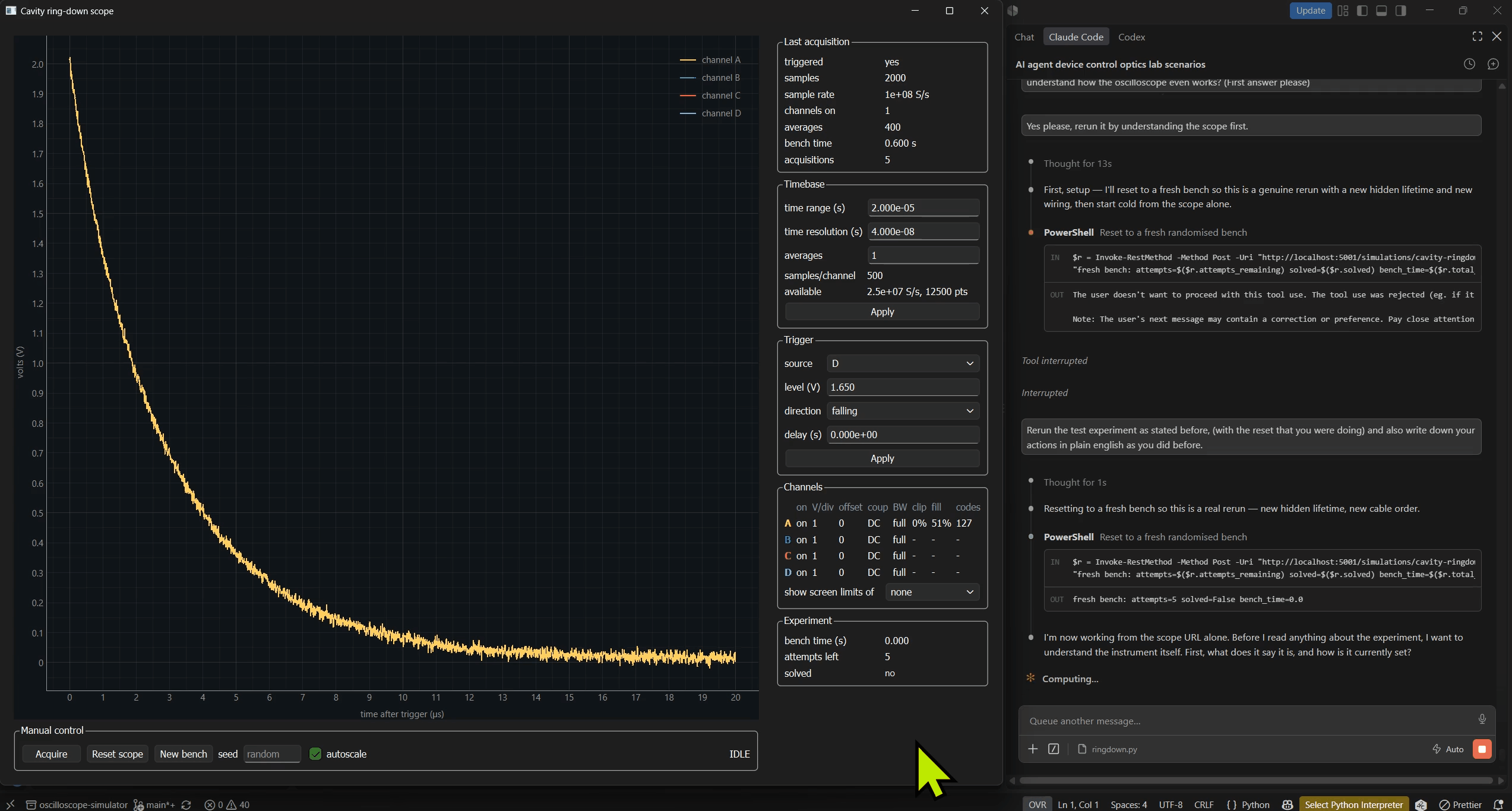The image size is (1512, 811).
Task: Switch to the Codex tab
Action: pos(1131,37)
